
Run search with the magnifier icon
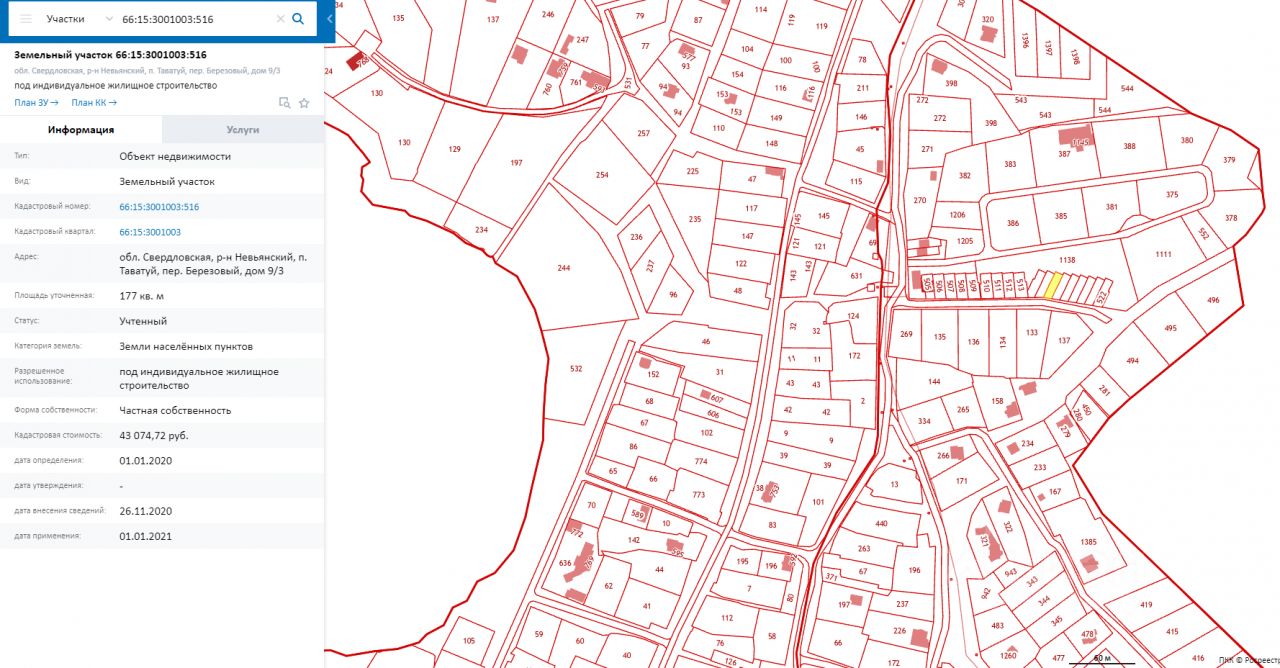pos(298,19)
